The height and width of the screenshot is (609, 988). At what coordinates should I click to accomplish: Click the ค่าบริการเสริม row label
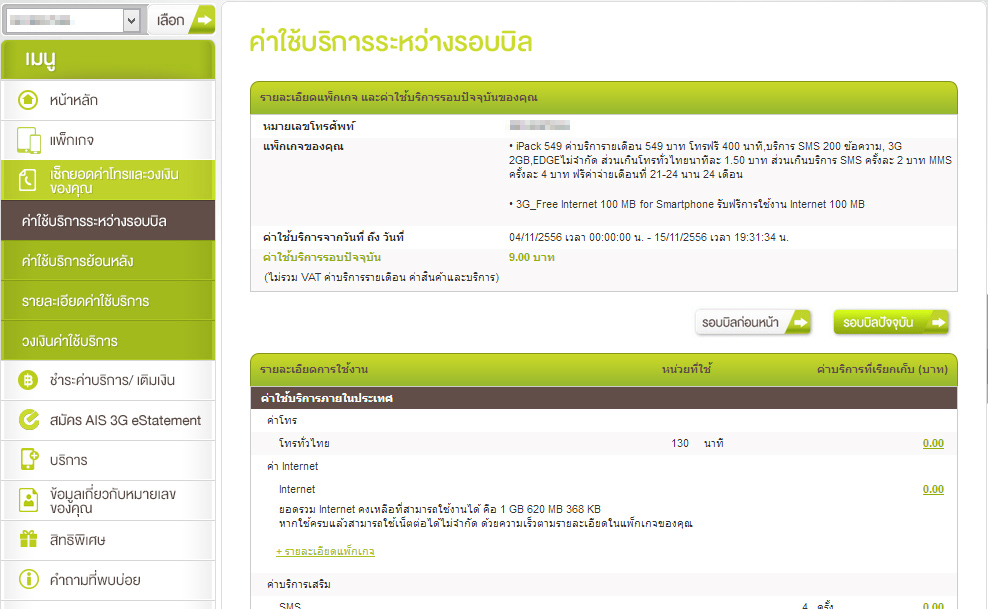click(x=299, y=584)
